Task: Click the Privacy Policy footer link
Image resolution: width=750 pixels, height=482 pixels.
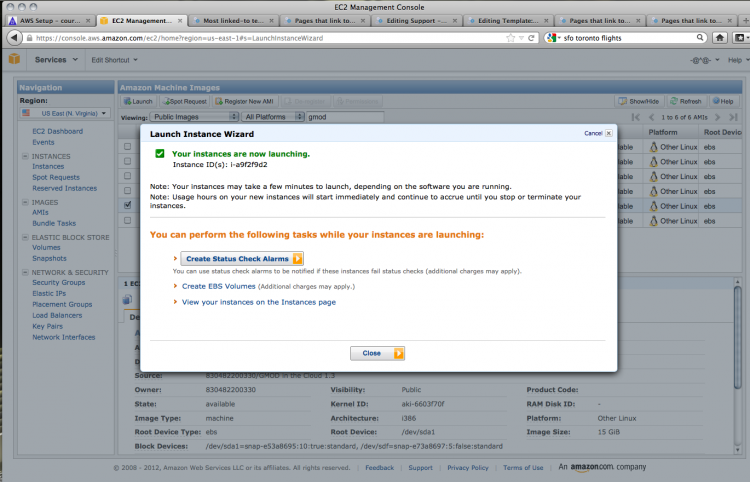Action: coord(468,468)
